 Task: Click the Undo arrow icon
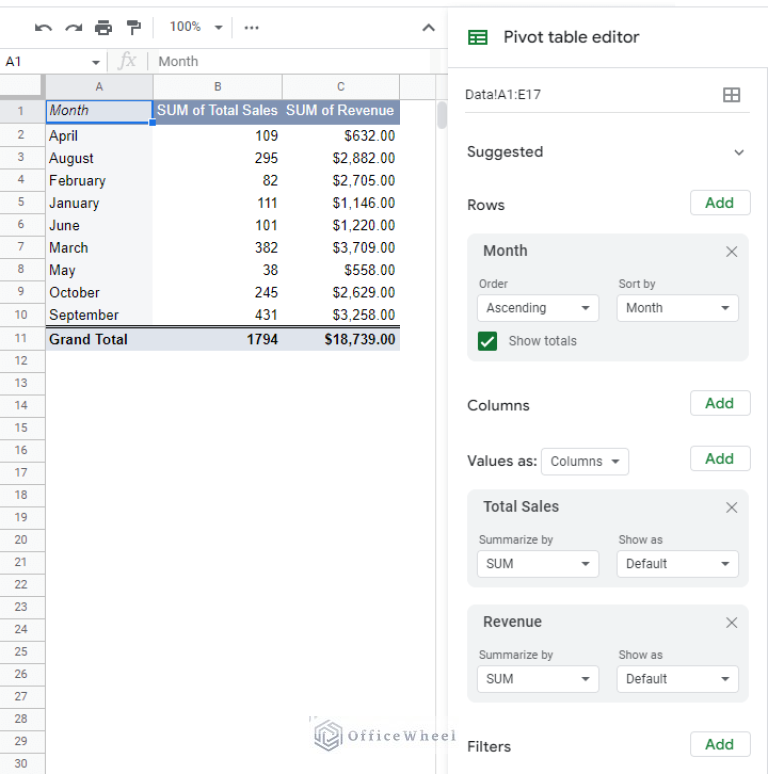pyautogui.click(x=43, y=28)
